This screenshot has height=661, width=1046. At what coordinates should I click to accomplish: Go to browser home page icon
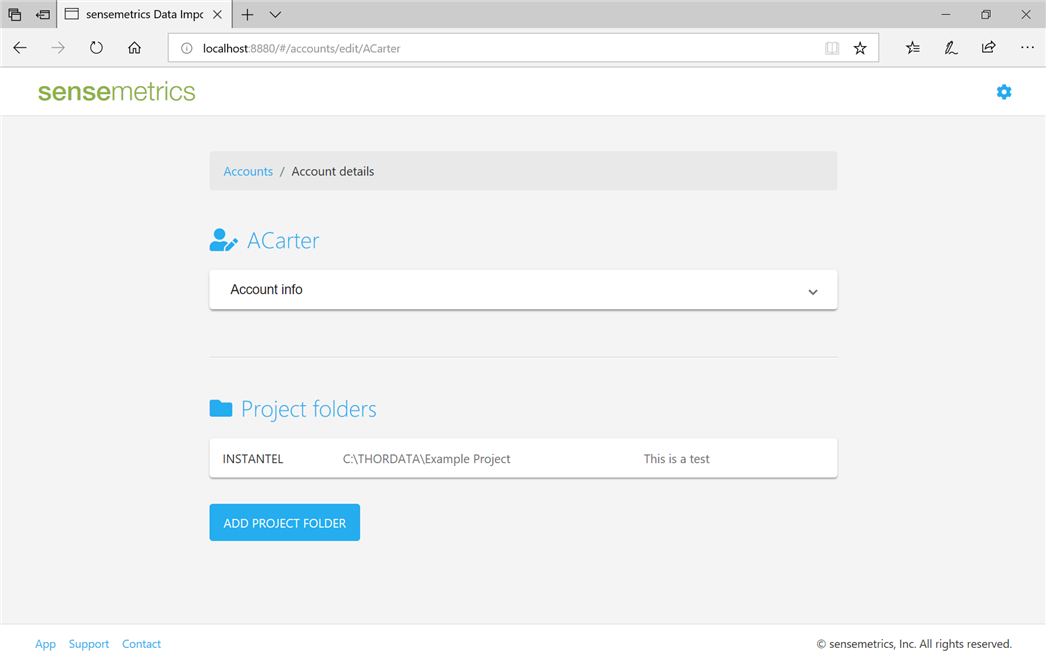click(134, 48)
